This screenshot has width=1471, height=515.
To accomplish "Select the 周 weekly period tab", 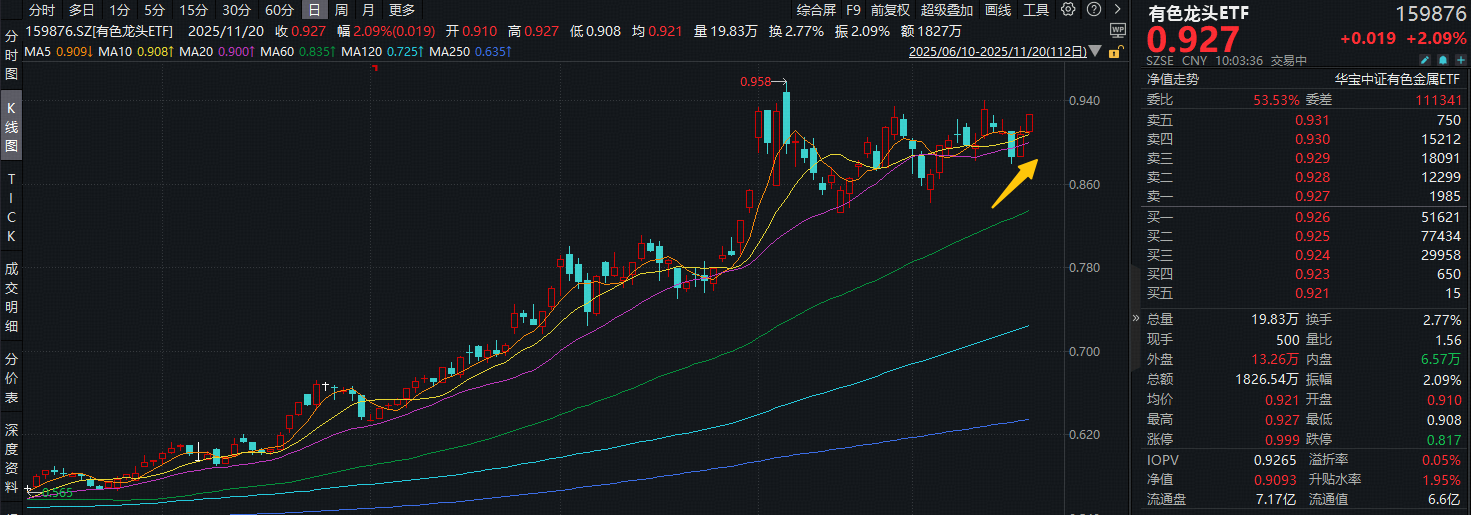I will (x=342, y=10).
